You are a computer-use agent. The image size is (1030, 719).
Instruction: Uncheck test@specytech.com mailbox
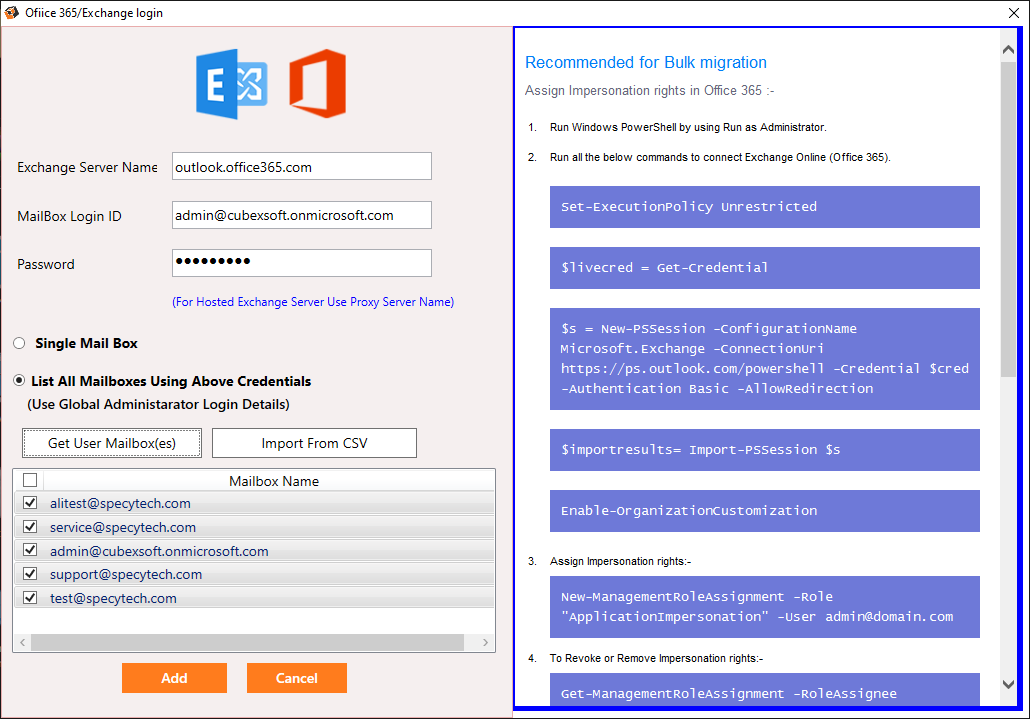30,598
